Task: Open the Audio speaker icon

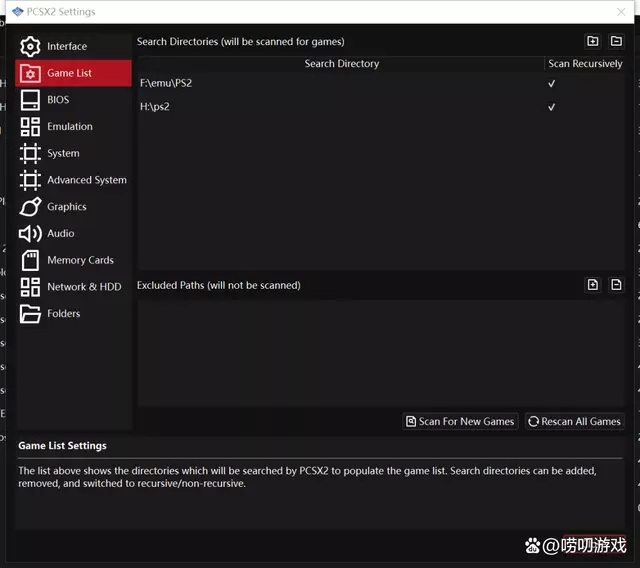Action: [x=30, y=233]
